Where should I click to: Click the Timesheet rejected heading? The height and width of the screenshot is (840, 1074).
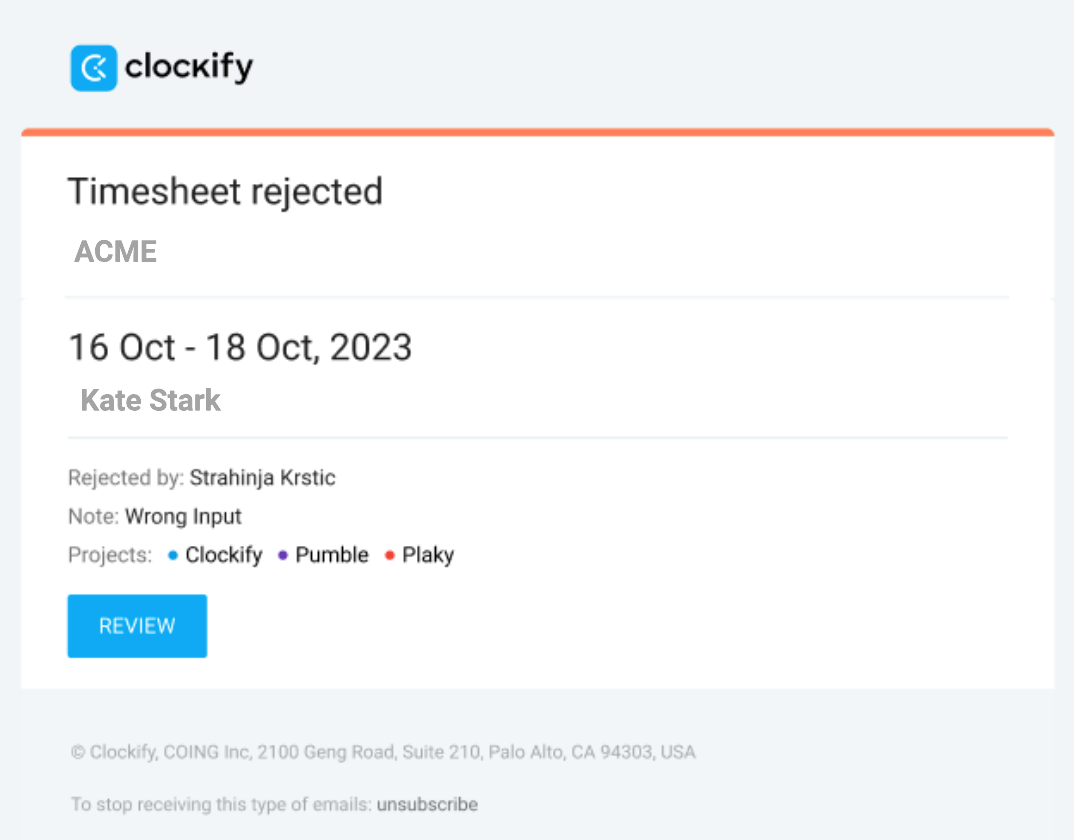click(x=225, y=191)
